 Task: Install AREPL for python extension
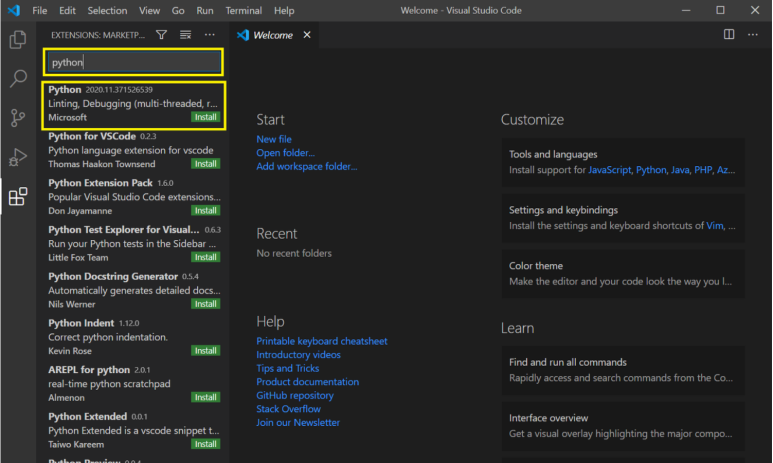tap(205, 397)
